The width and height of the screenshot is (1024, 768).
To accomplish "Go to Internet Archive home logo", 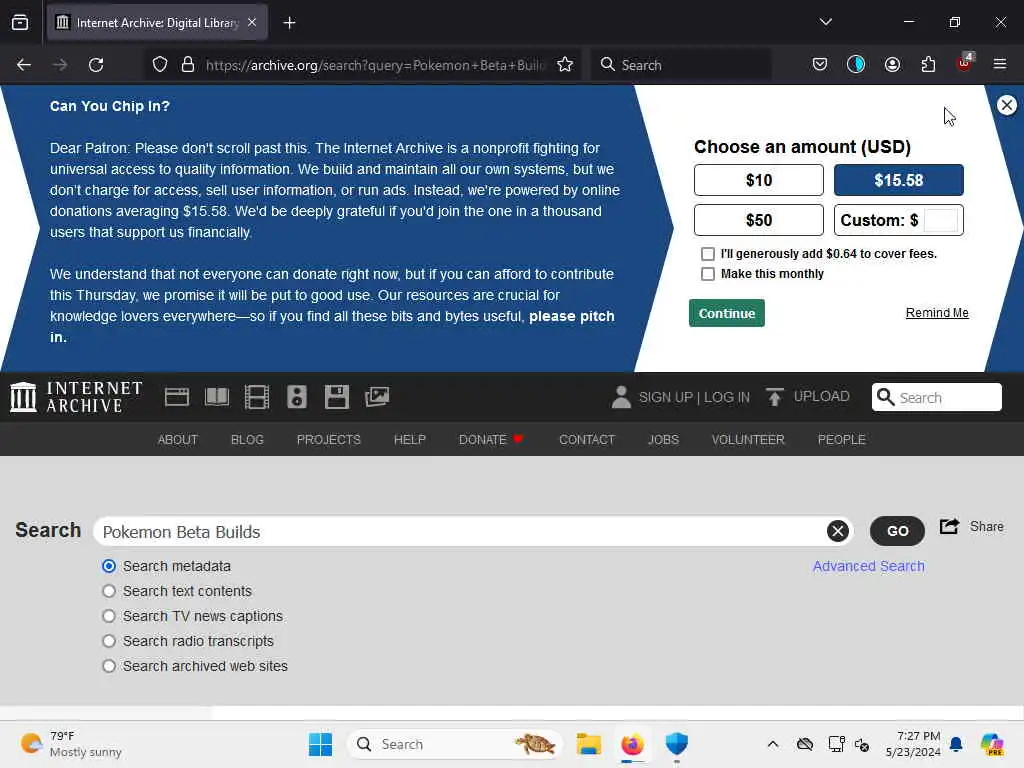I will tap(76, 397).
